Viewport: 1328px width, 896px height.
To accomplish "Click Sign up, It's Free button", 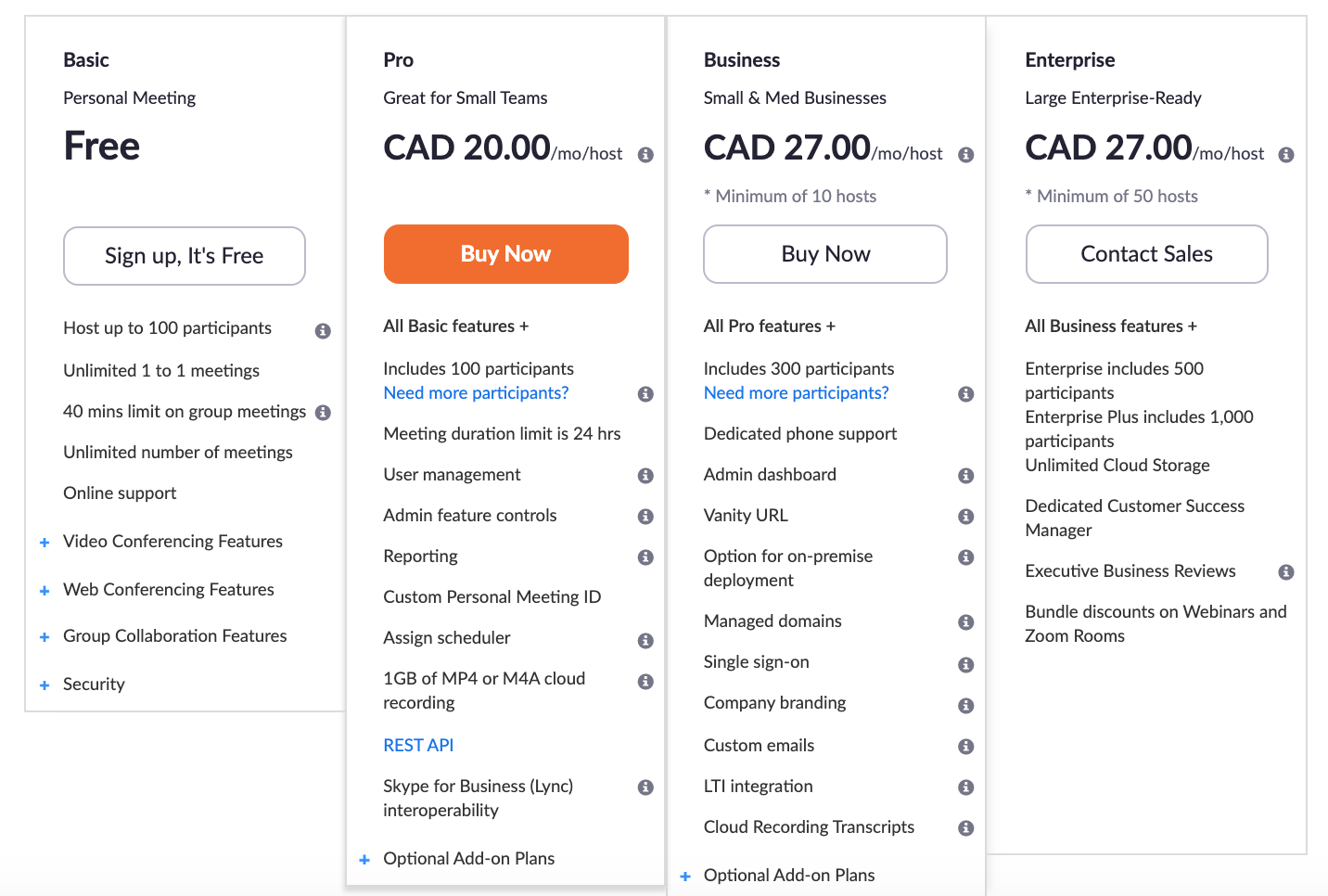I will pos(184,256).
